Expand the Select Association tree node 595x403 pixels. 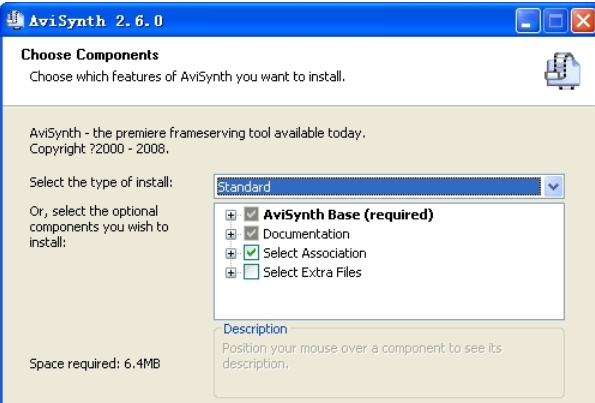click(x=230, y=253)
